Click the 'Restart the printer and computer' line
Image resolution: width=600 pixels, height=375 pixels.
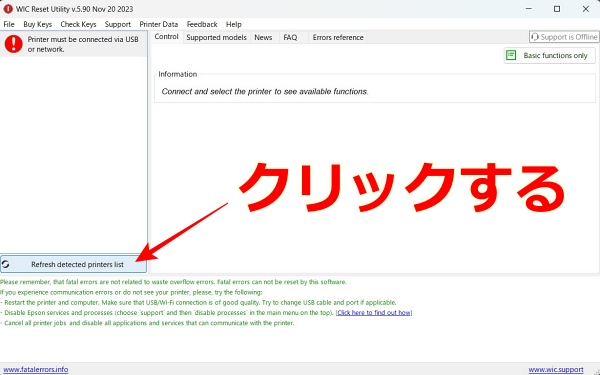198,302
